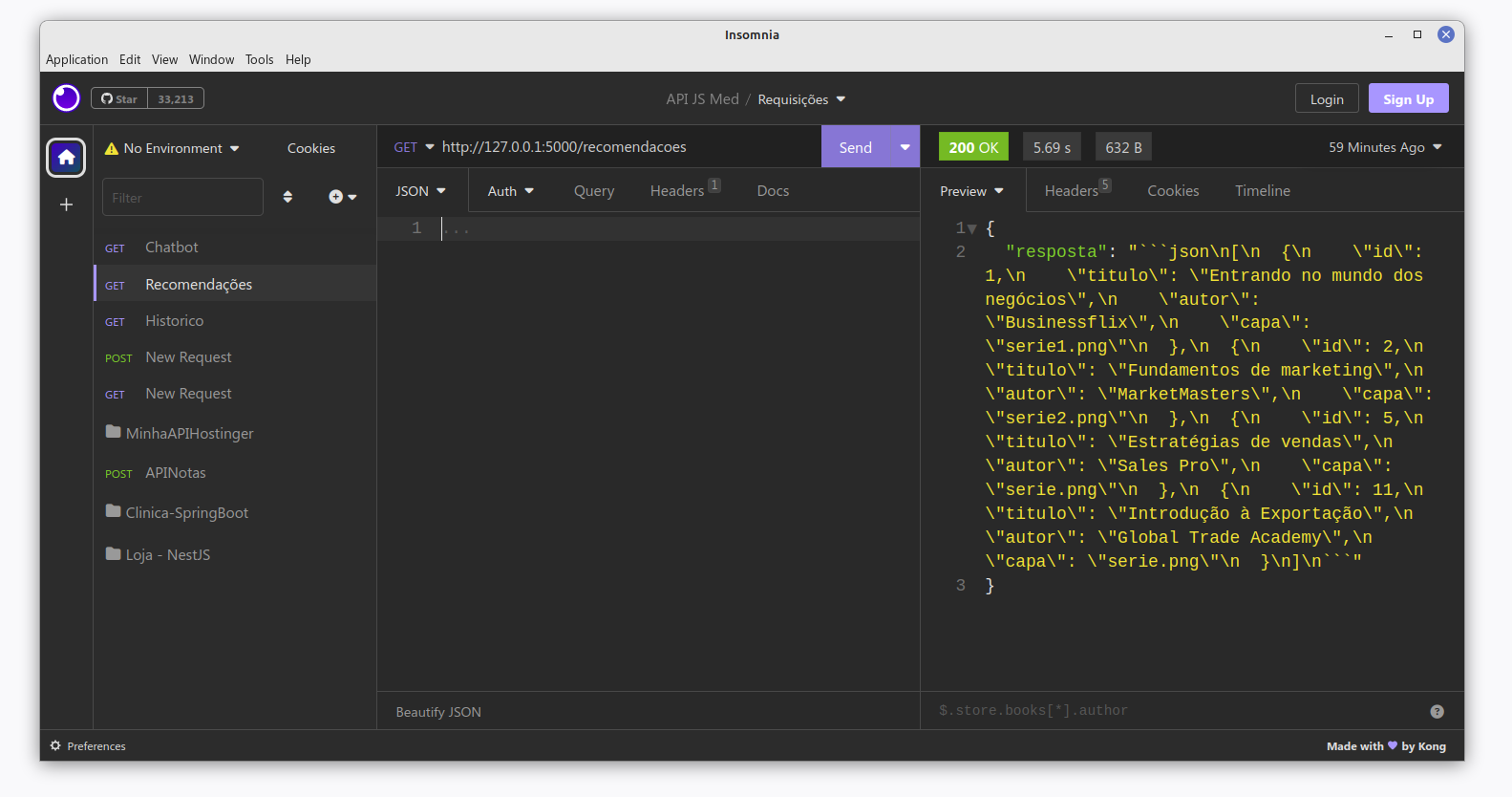Viewport: 1512px width, 797px height.
Task: Add new workspace with plus icon
Action: pyautogui.click(x=66, y=205)
